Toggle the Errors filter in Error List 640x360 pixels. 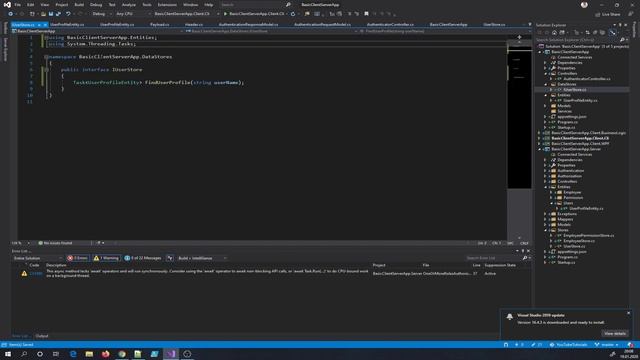click(78, 258)
